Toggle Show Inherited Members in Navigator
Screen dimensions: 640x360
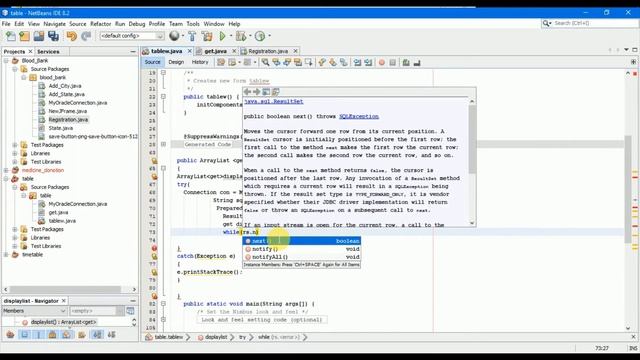[x=10, y=335]
